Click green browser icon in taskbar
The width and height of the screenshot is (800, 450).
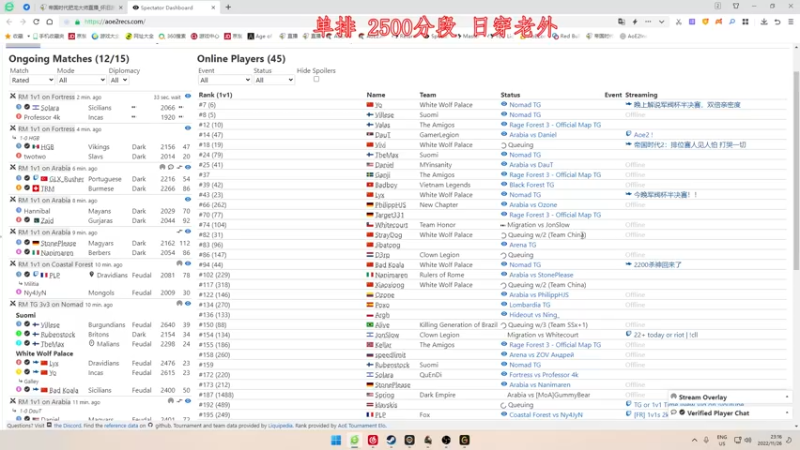pyautogui.click(x=354, y=440)
